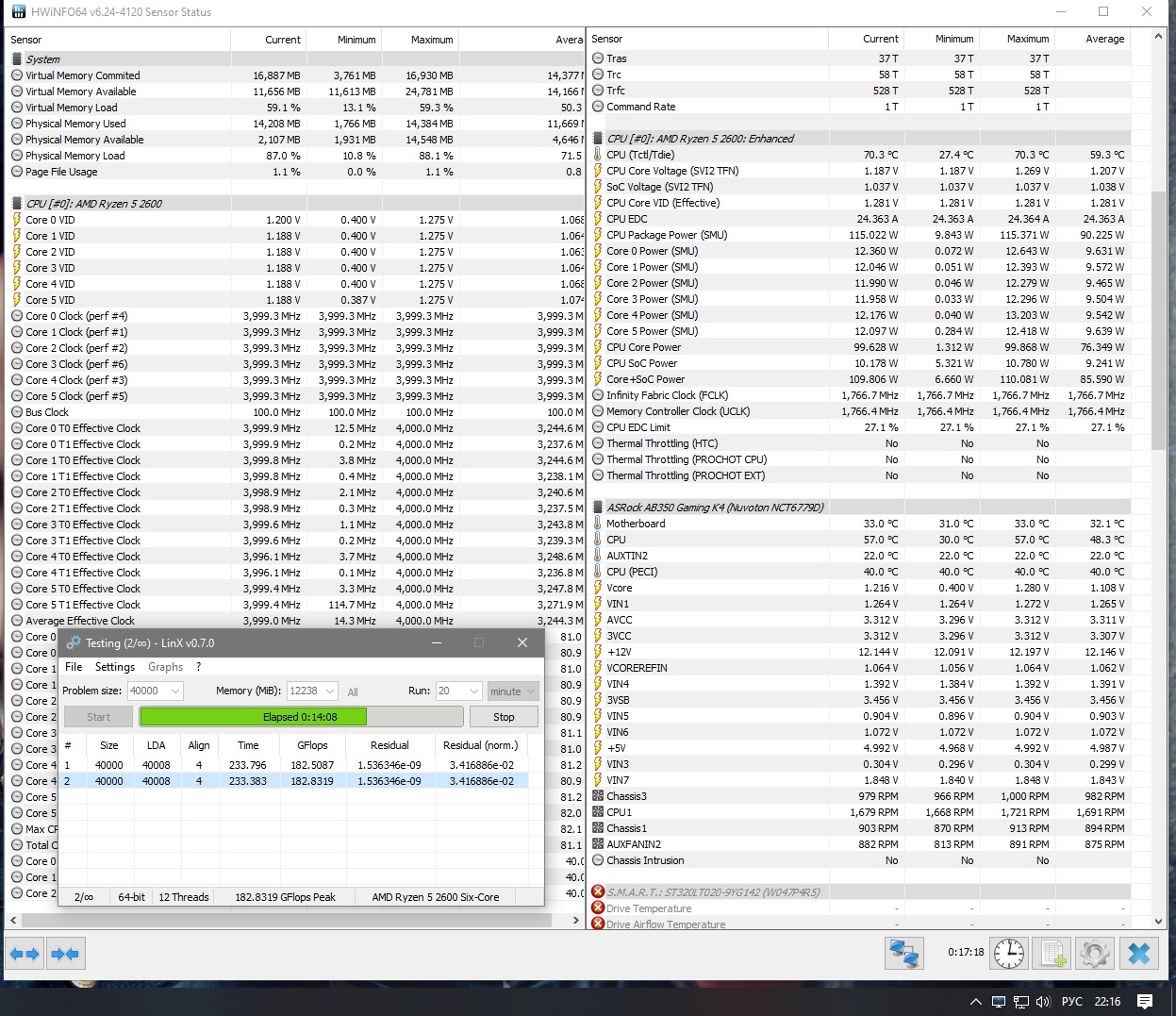Click the Motherboard thermometer icon
This screenshot has width=1176, height=1016.
[x=598, y=524]
